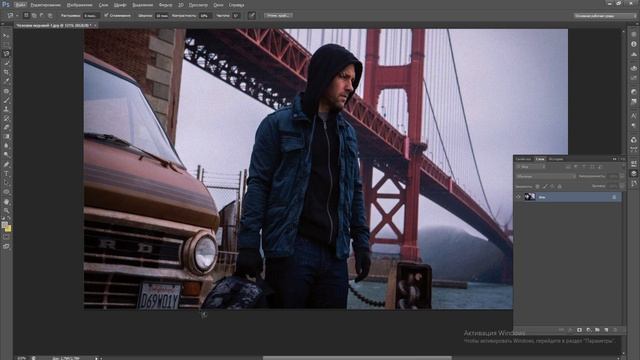This screenshot has width=640, height=360.
Task: Select the Pen tool
Action: [x=6, y=164]
